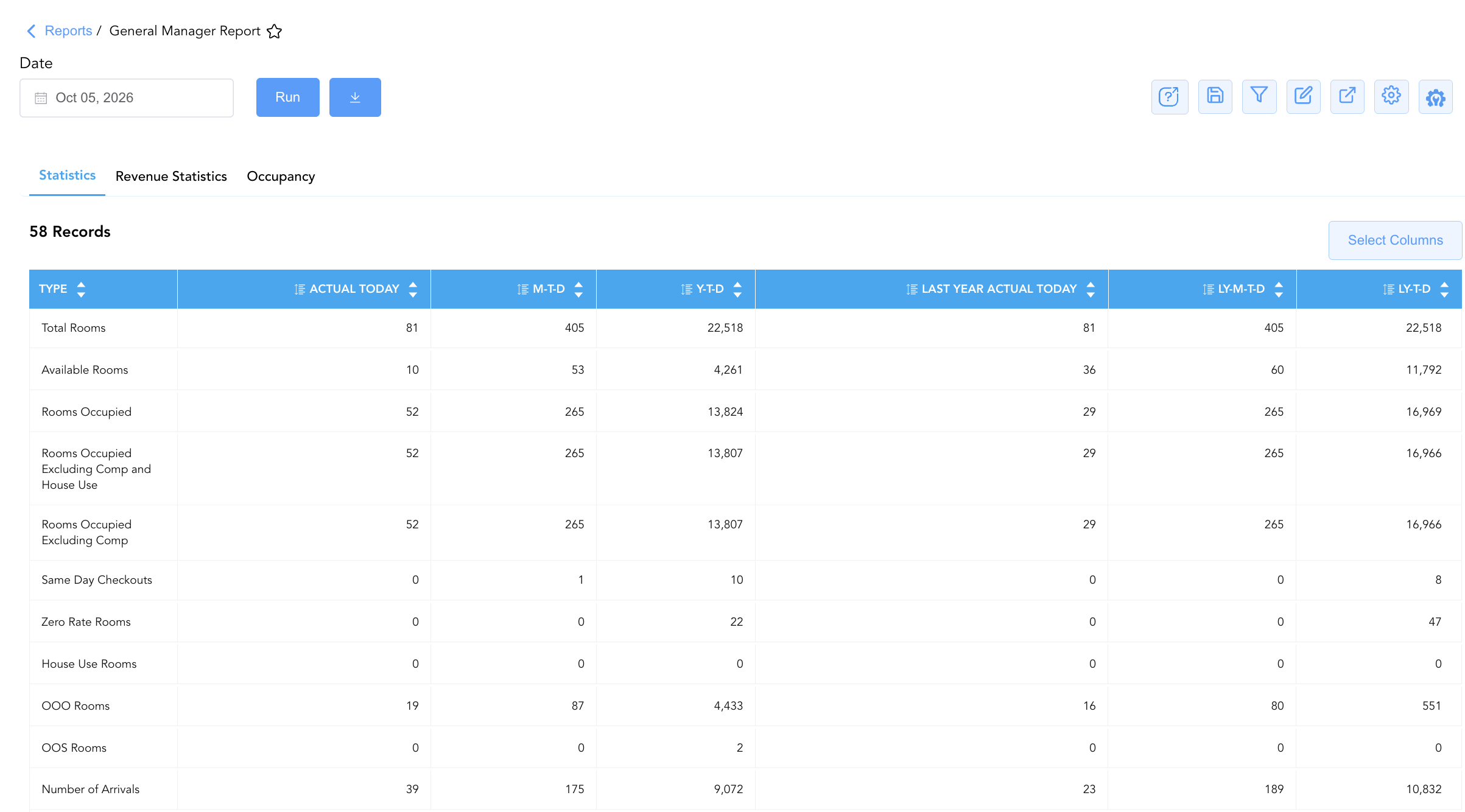Select the Available Rooms row label

pyautogui.click(x=85, y=370)
